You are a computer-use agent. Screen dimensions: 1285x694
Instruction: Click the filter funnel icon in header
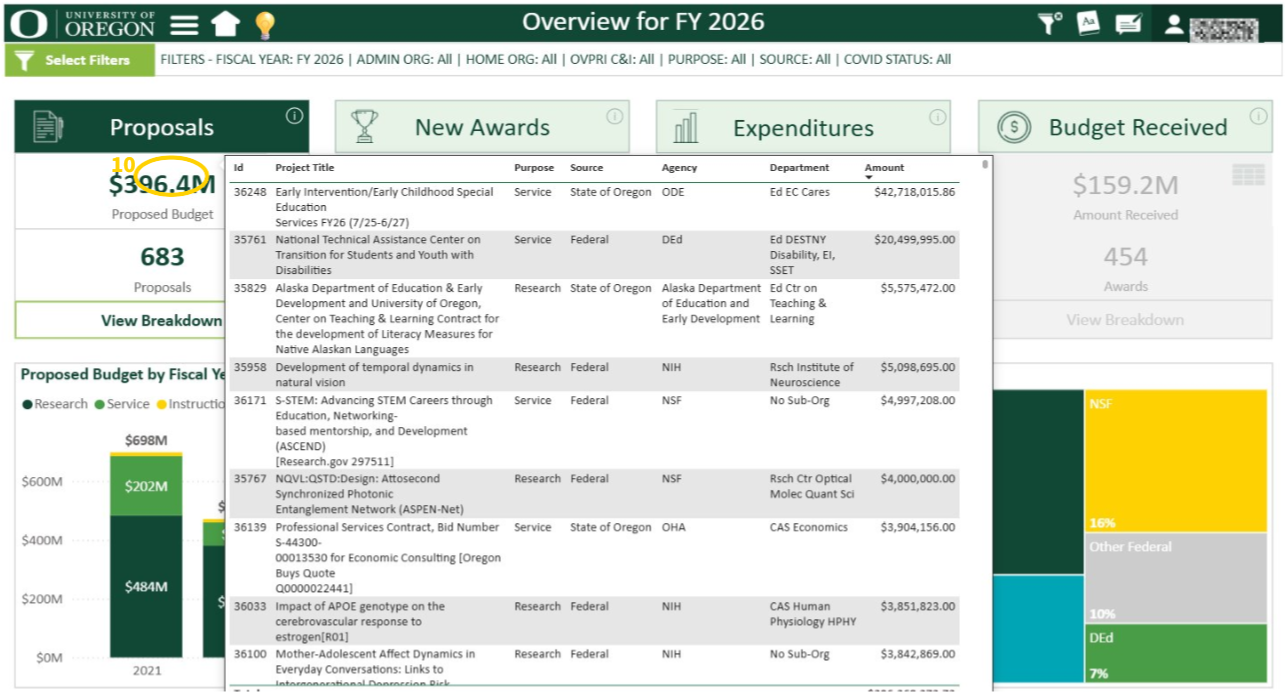[x=1049, y=23]
